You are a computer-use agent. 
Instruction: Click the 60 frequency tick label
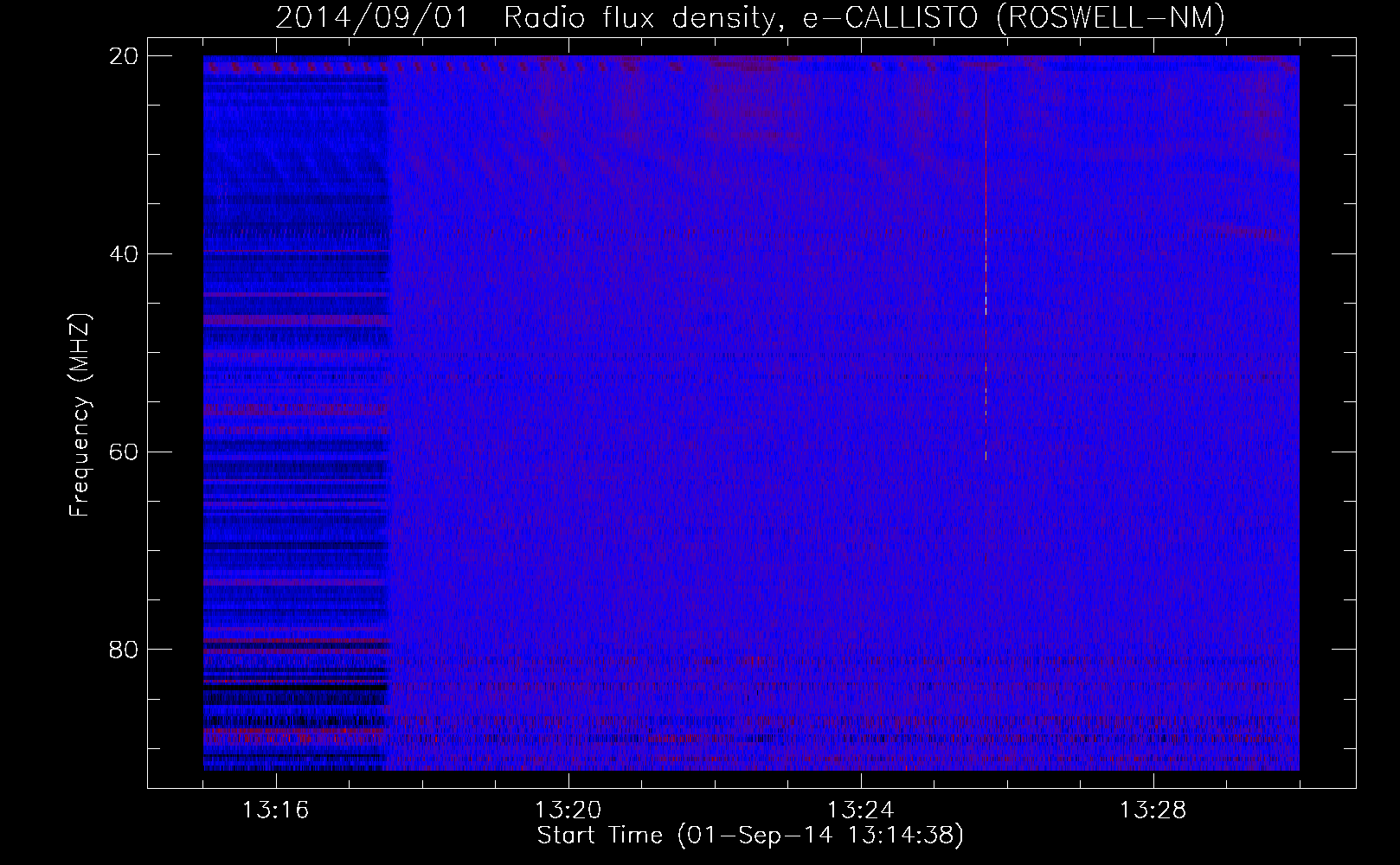[x=125, y=452]
